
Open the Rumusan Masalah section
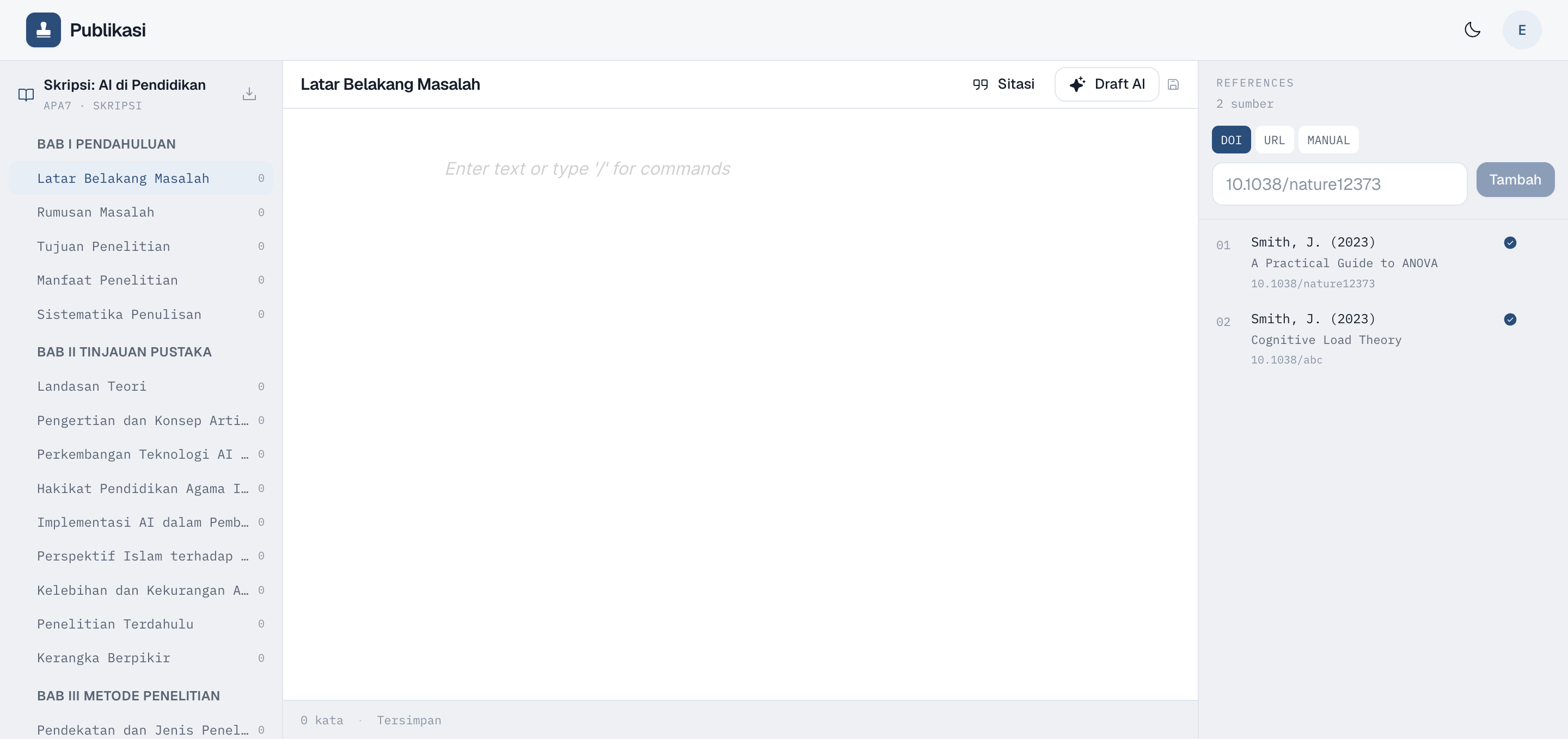(141, 212)
